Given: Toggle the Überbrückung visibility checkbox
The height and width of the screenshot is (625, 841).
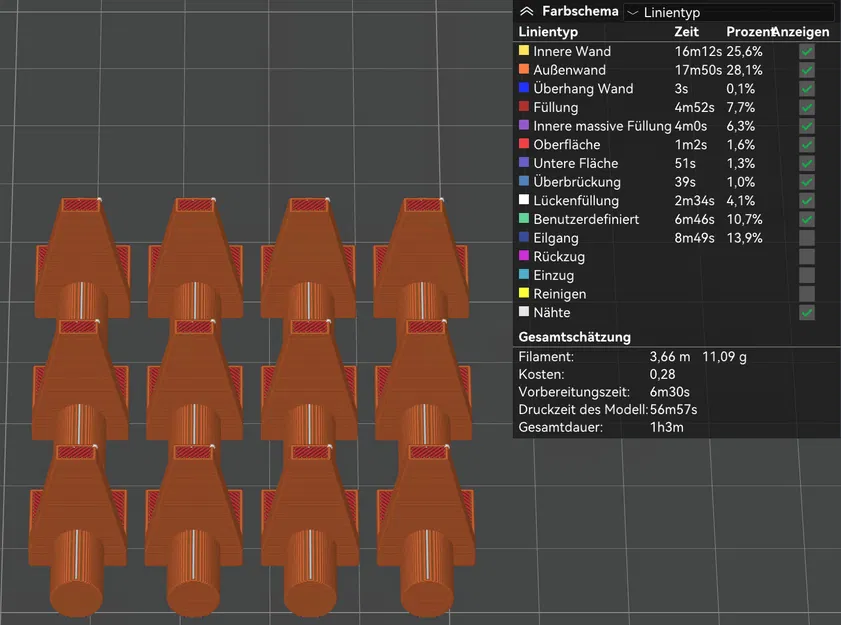Looking at the screenshot, I should [807, 182].
